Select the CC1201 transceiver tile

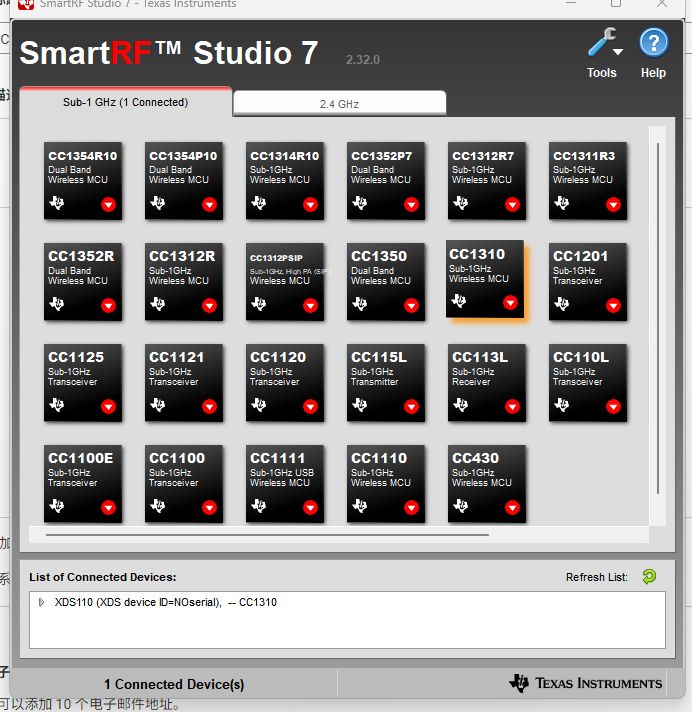588,282
